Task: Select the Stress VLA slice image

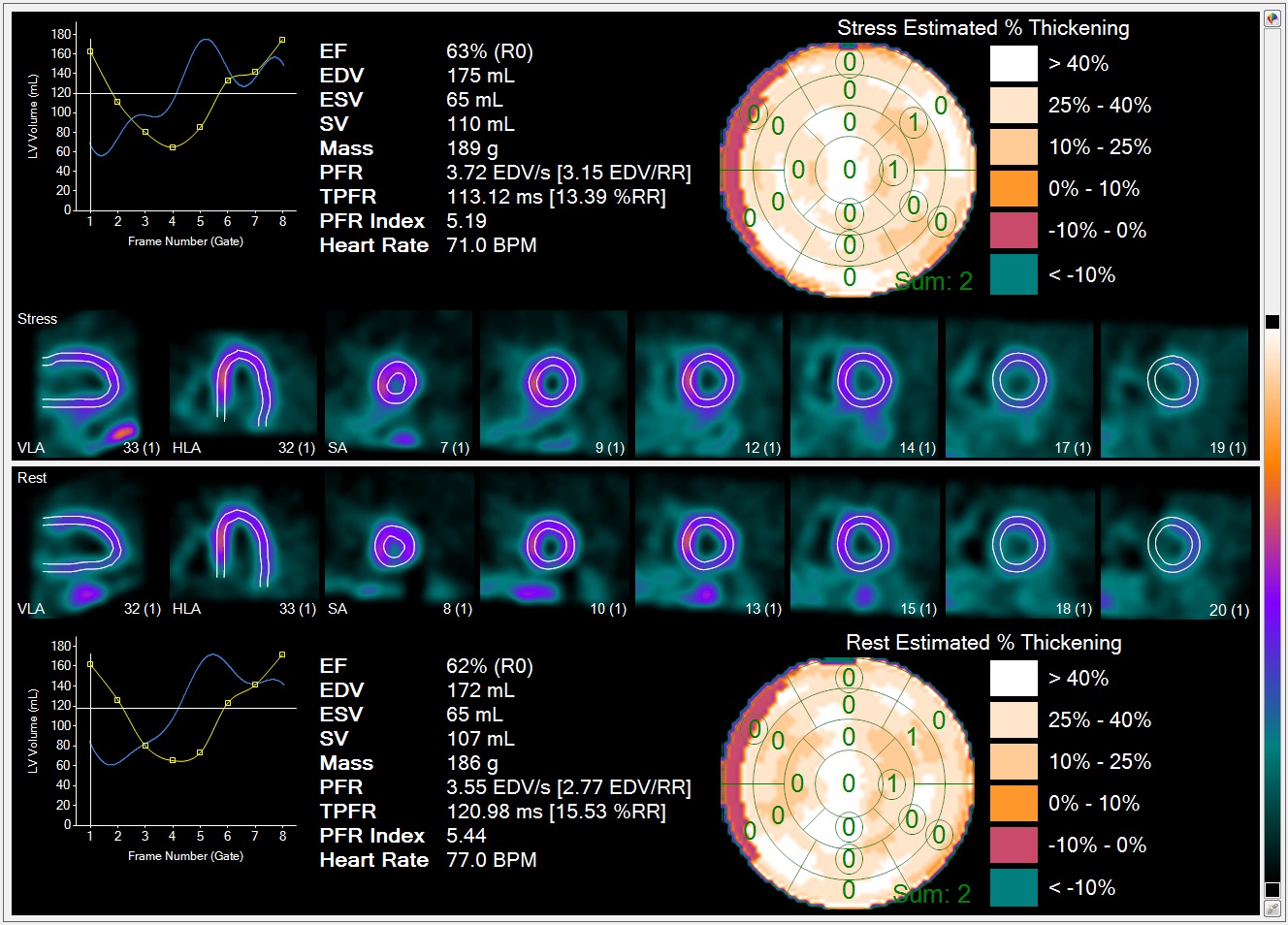Action: [88, 384]
